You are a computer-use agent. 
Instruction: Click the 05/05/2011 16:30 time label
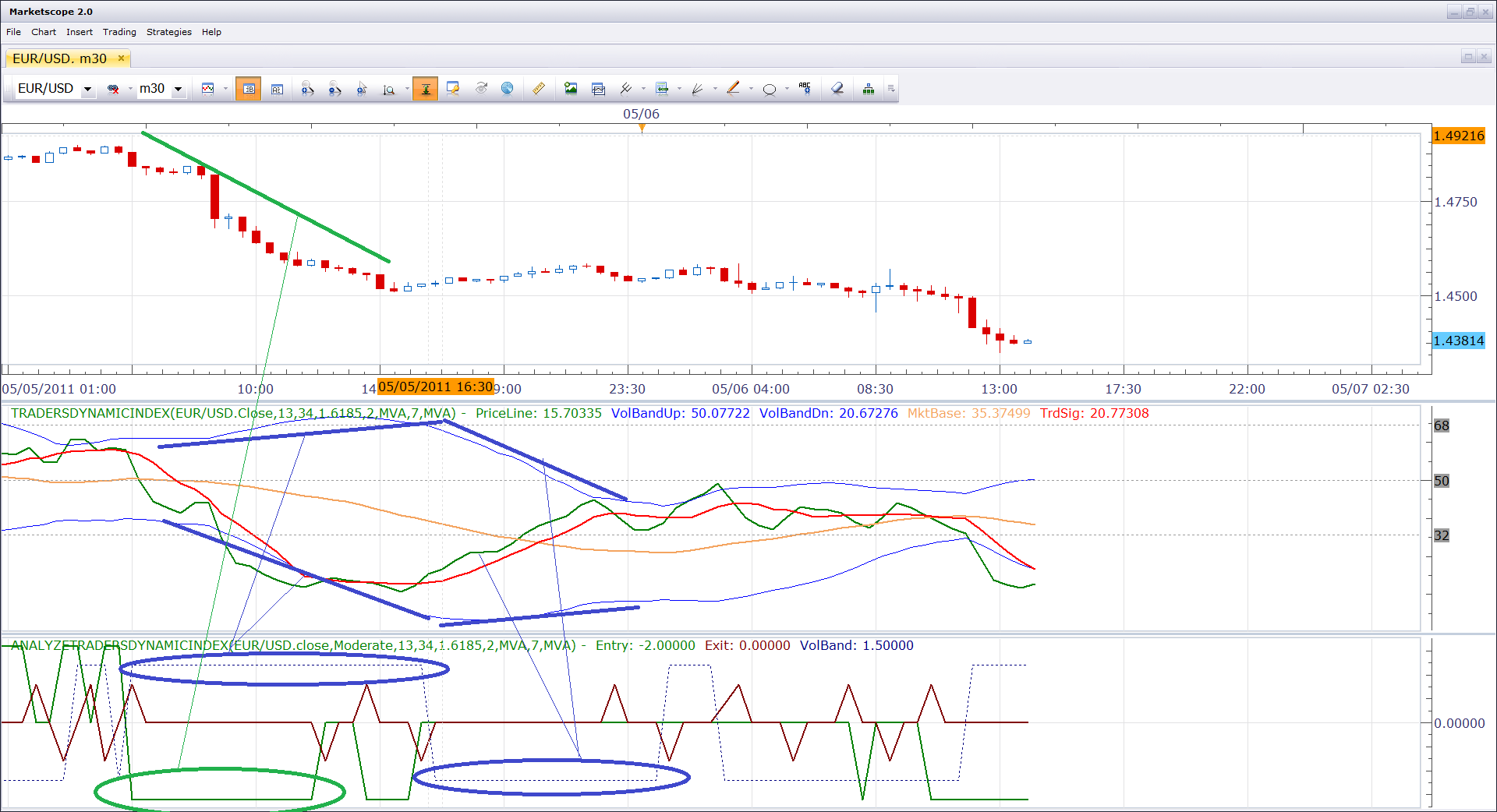[436, 387]
